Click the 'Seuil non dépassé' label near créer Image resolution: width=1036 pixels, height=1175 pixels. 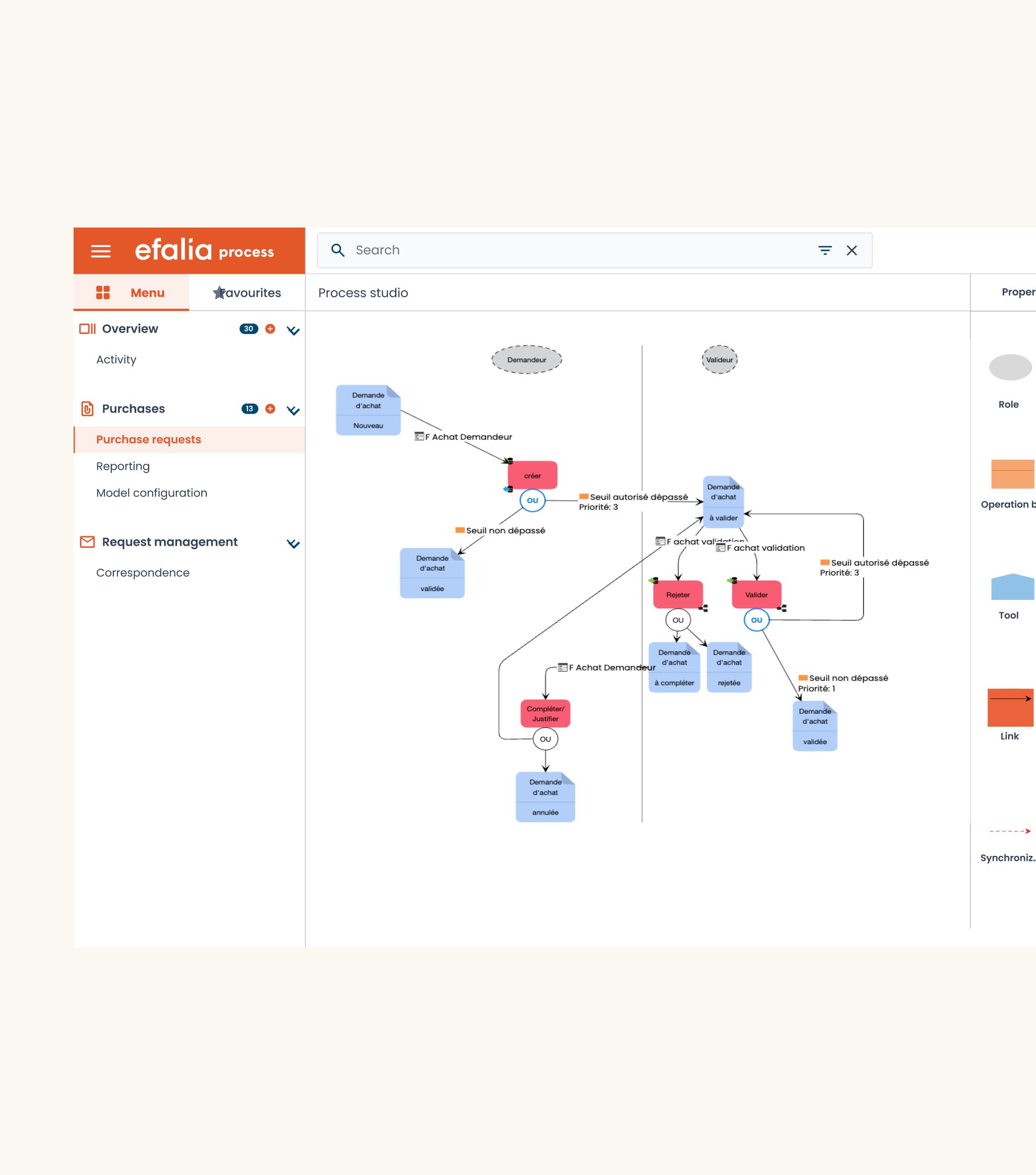point(500,531)
